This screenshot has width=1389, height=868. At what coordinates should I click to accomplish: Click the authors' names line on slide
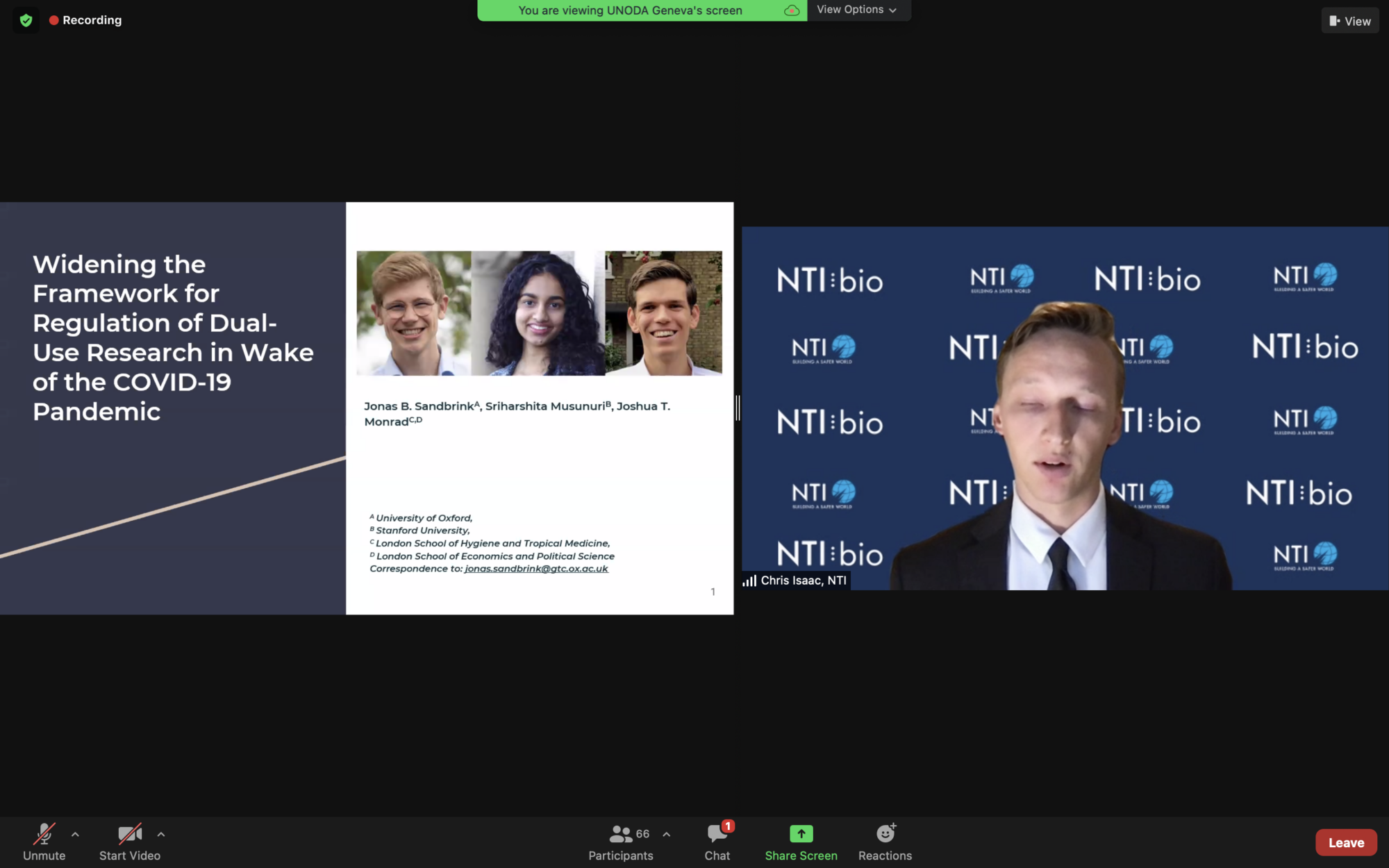click(517, 414)
